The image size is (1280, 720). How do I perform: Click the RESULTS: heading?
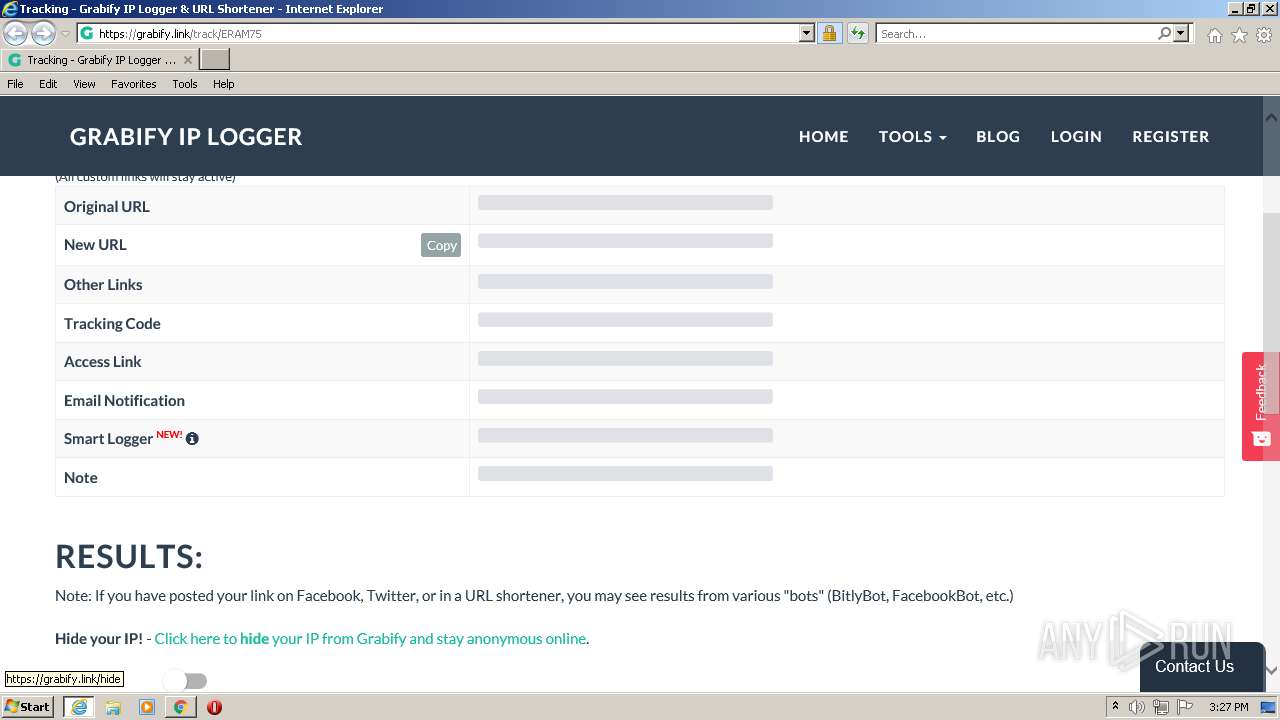(129, 557)
